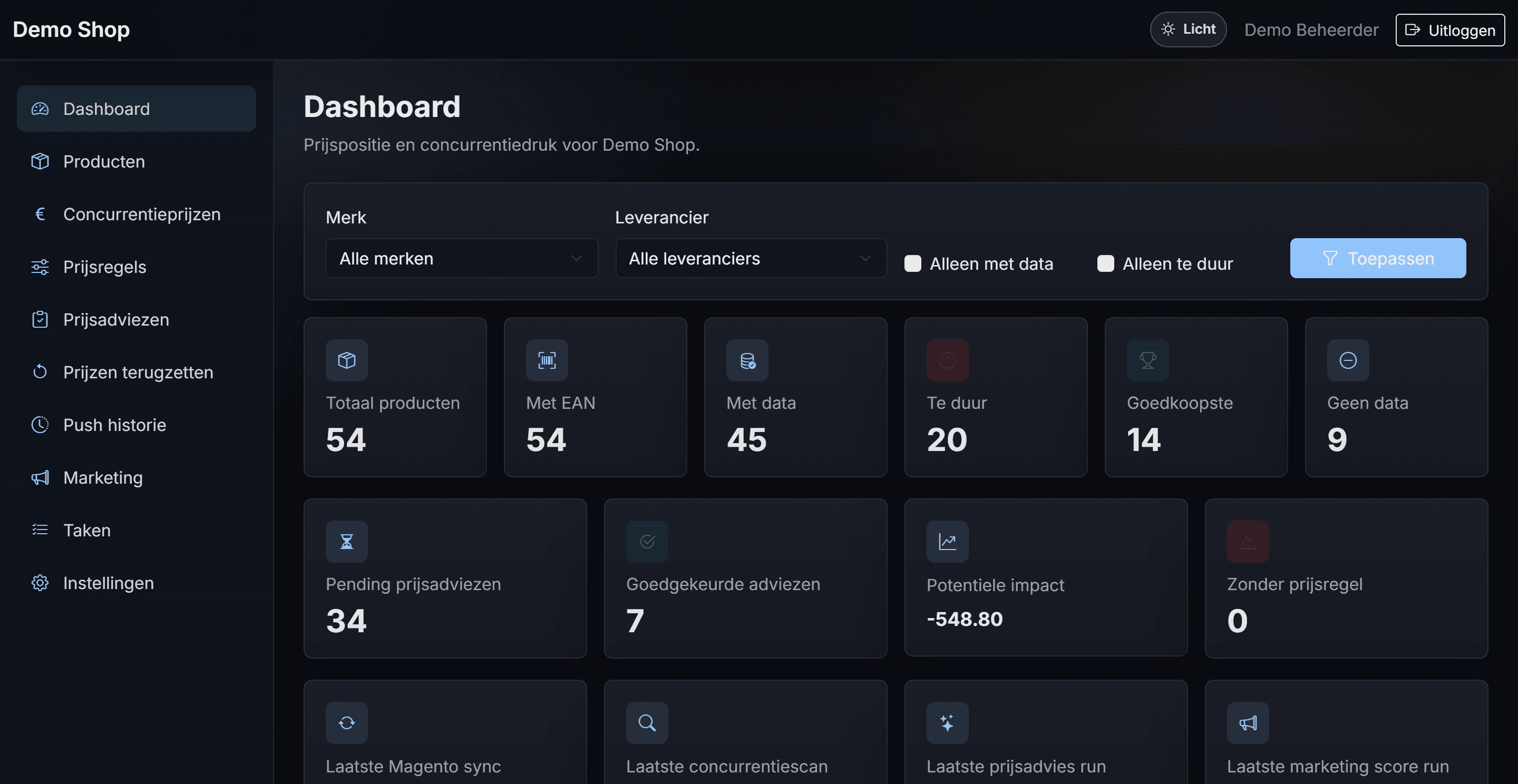The width and height of the screenshot is (1518, 784).
Task: Open Instellingen in the sidebar
Action: (136, 583)
